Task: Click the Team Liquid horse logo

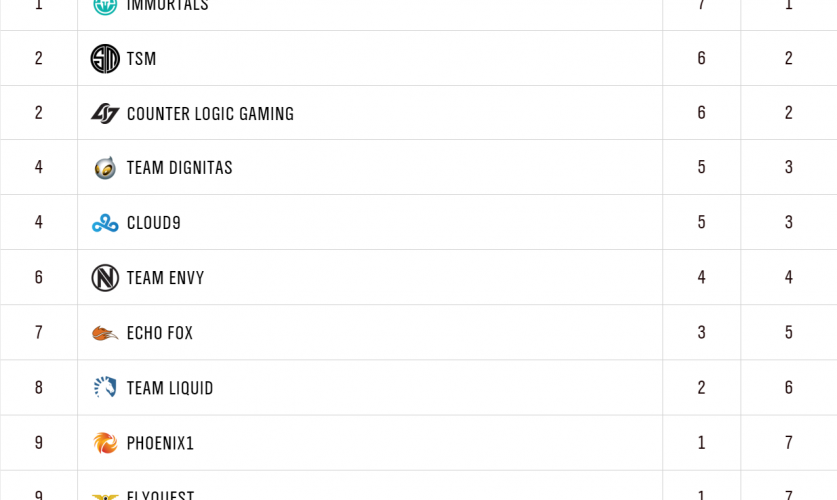Action: (x=105, y=388)
